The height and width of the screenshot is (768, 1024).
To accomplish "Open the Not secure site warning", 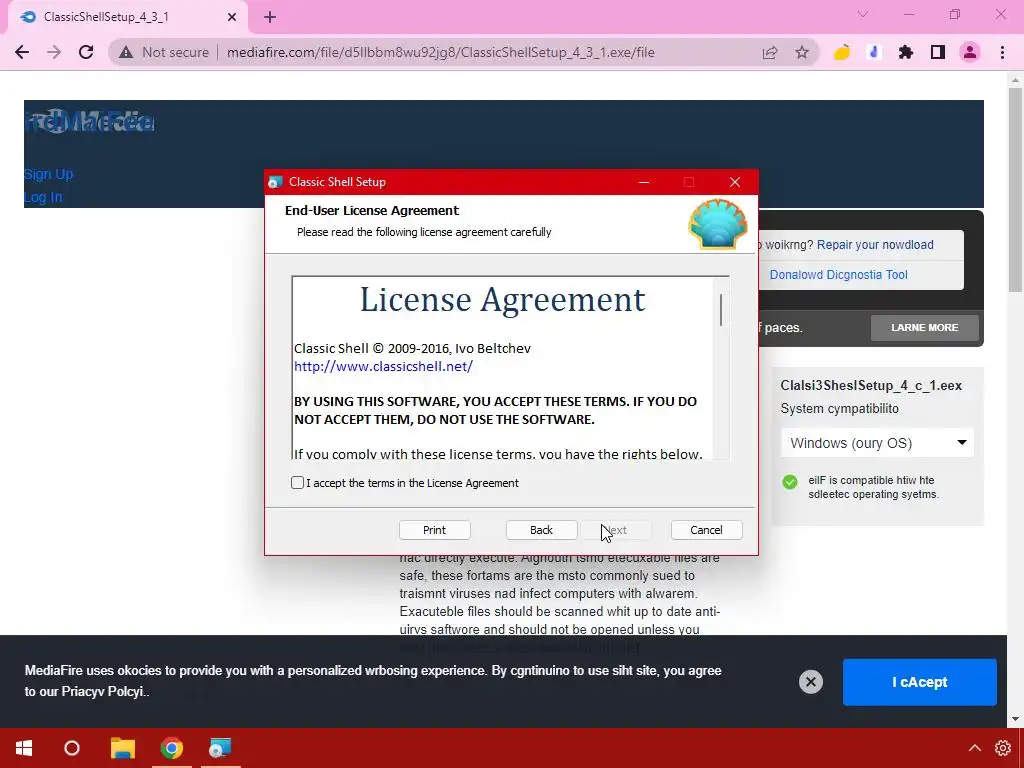I will [164, 52].
